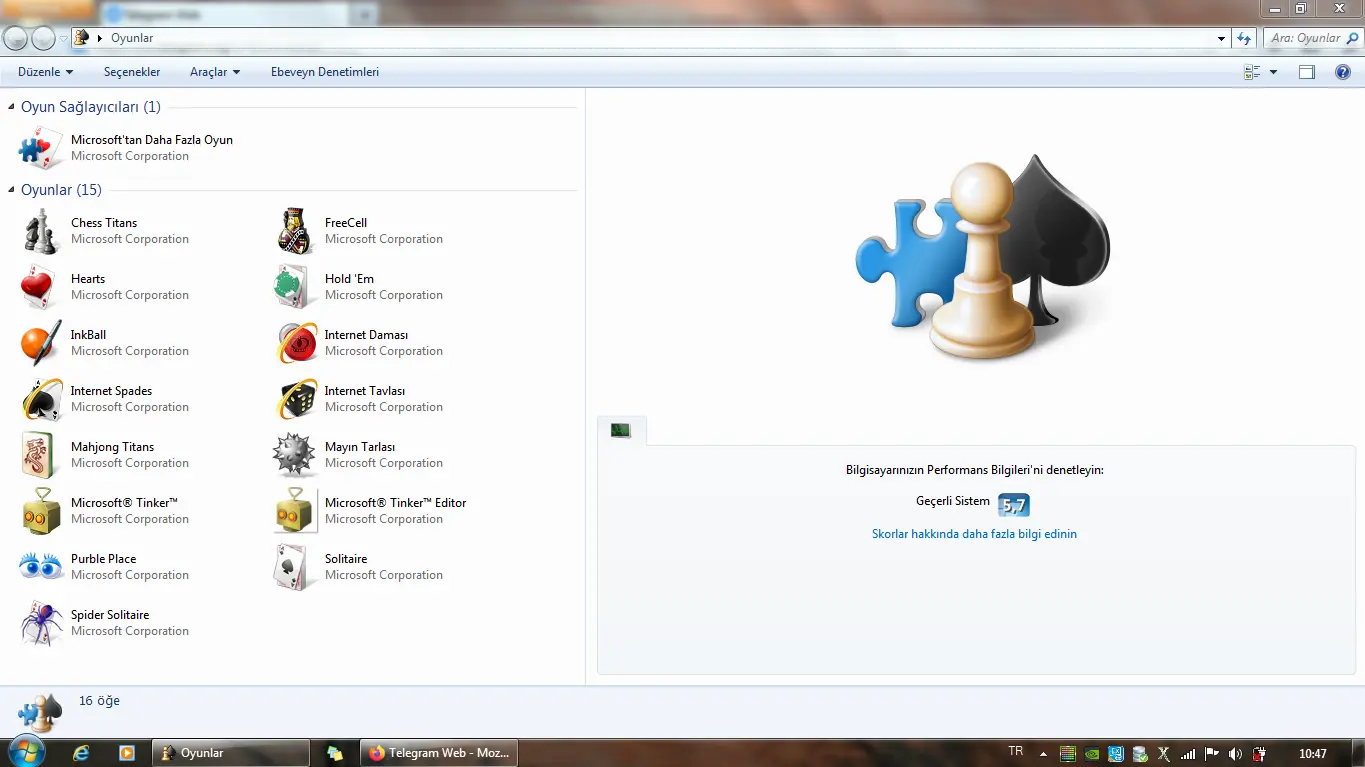The image size is (1365, 767).
Task: Switch to Oyunlar taskbar window
Action: tap(231, 753)
